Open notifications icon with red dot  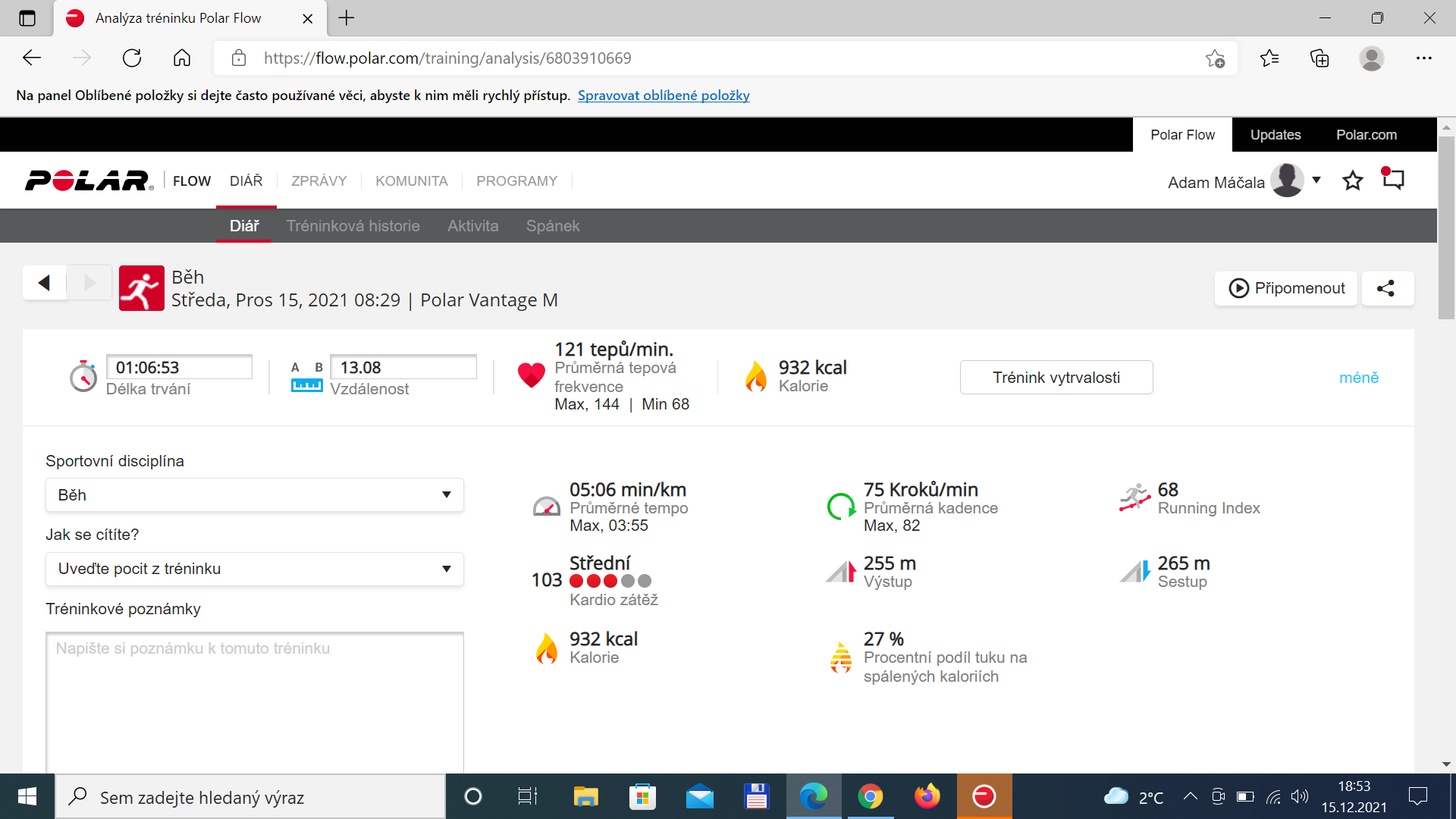coord(1393,179)
